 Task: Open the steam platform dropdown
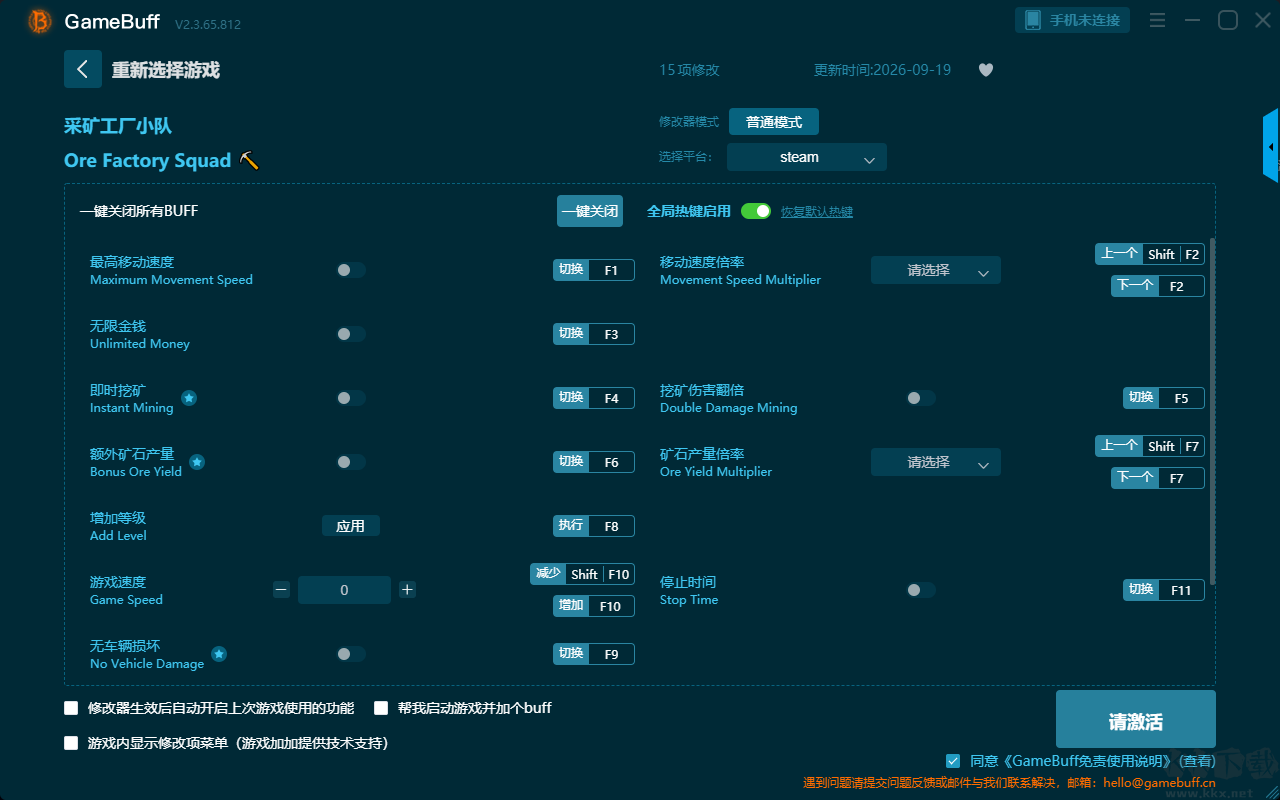pyautogui.click(x=807, y=157)
